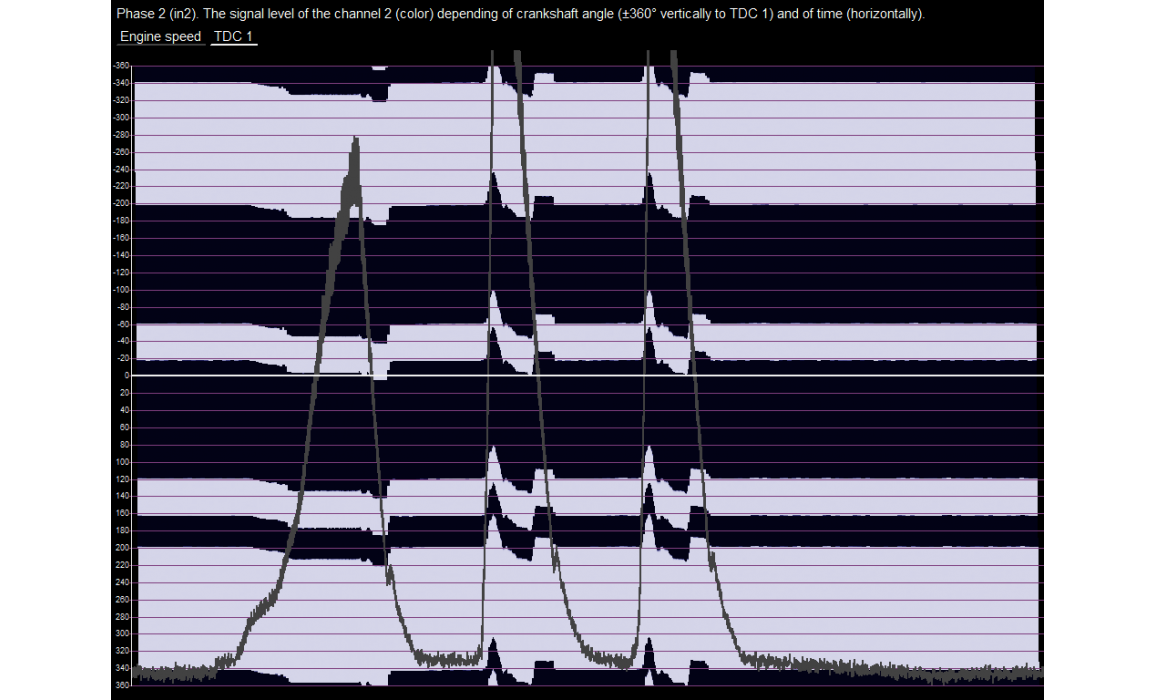Click the 340 axis tick label
The image size is (1156, 700).
point(122,668)
